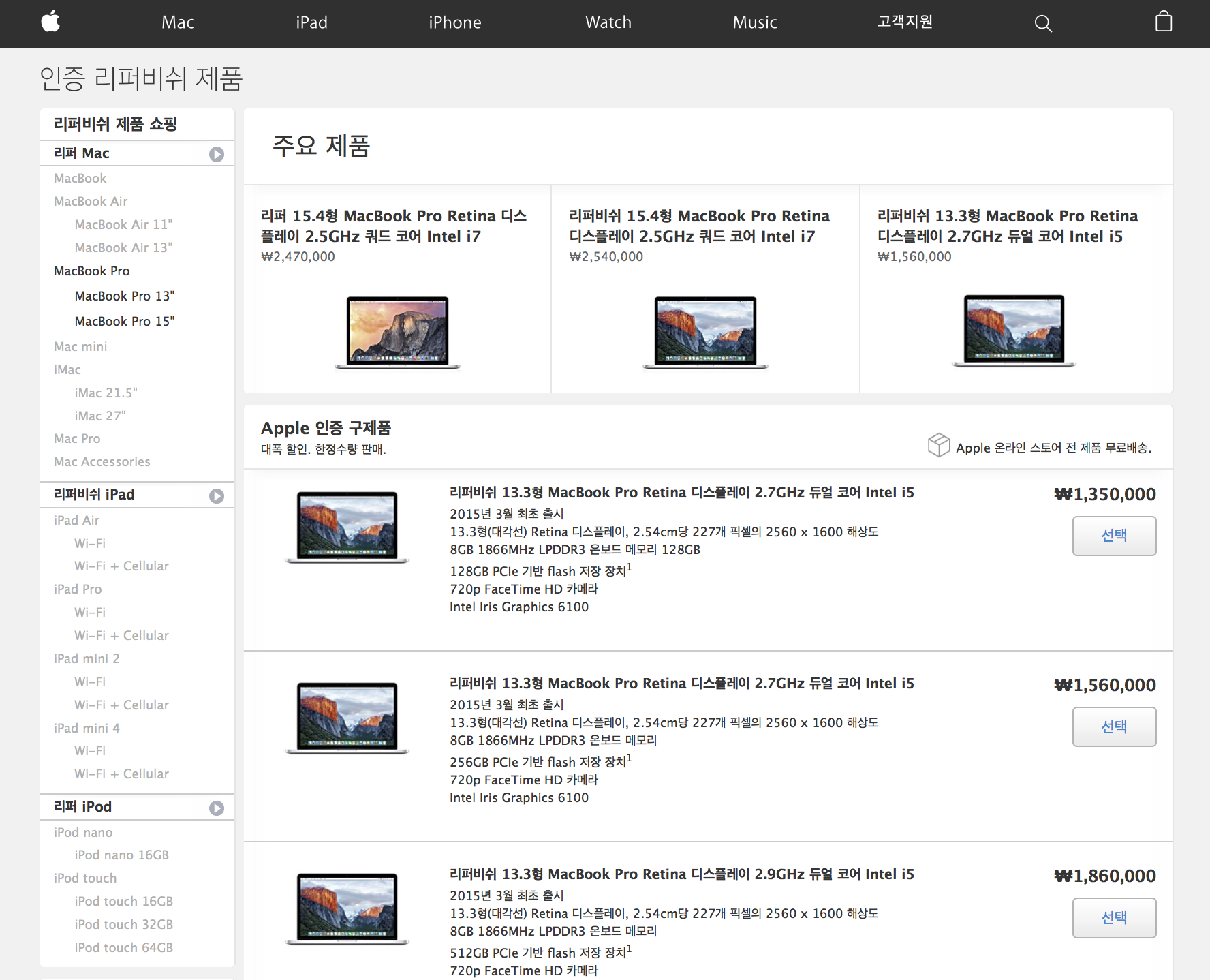Expand the 리퍼 Mac section arrow

pyautogui.click(x=217, y=154)
